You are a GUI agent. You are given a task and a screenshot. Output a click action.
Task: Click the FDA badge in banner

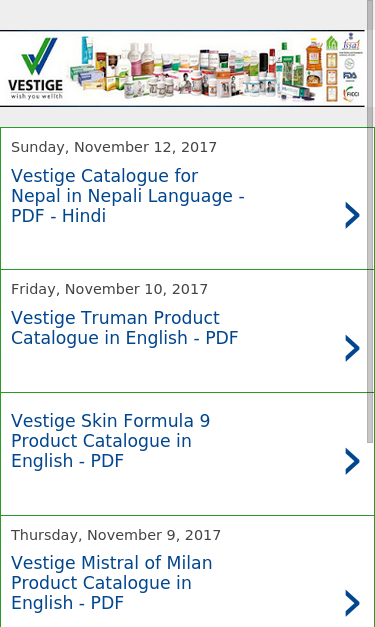tap(350, 76)
